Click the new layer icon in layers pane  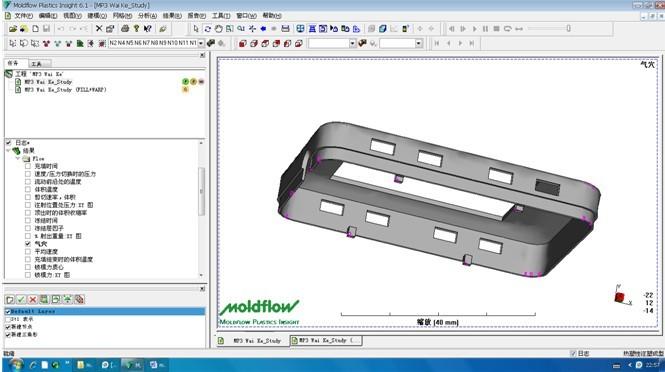(10, 299)
